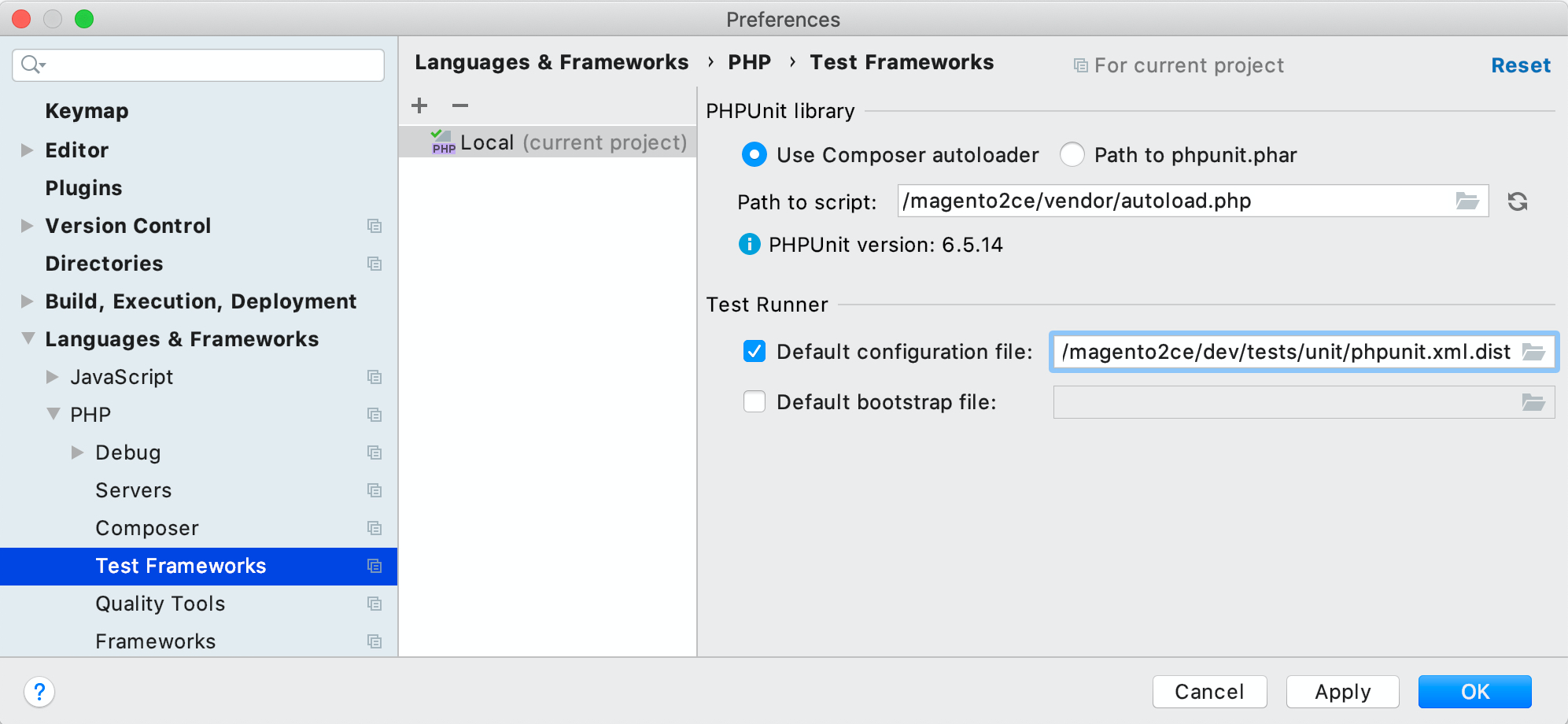This screenshot has width=1568, height=724.
Task: Click the refresh icon beside Path to script
Action: (x=1518, y=201)
